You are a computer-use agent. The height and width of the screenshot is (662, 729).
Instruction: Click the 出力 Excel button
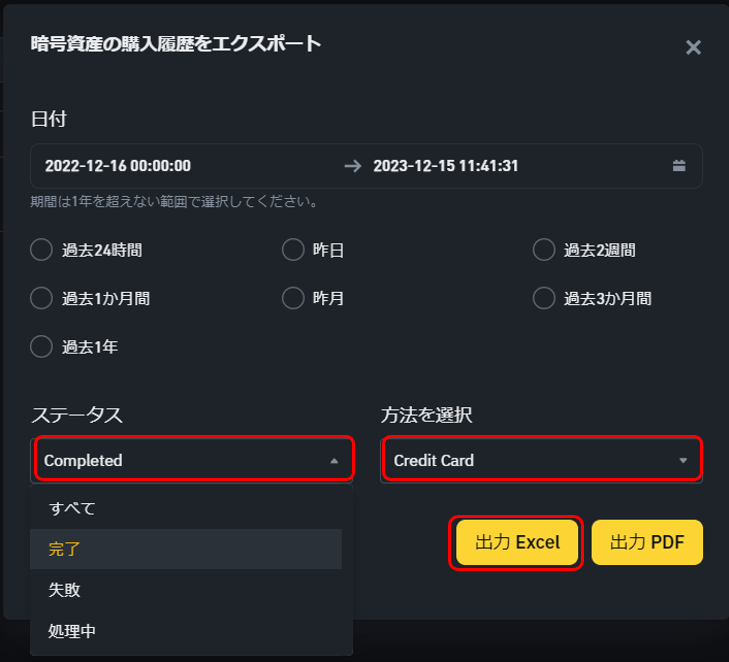pyautogui.click(x=517, y=543)
